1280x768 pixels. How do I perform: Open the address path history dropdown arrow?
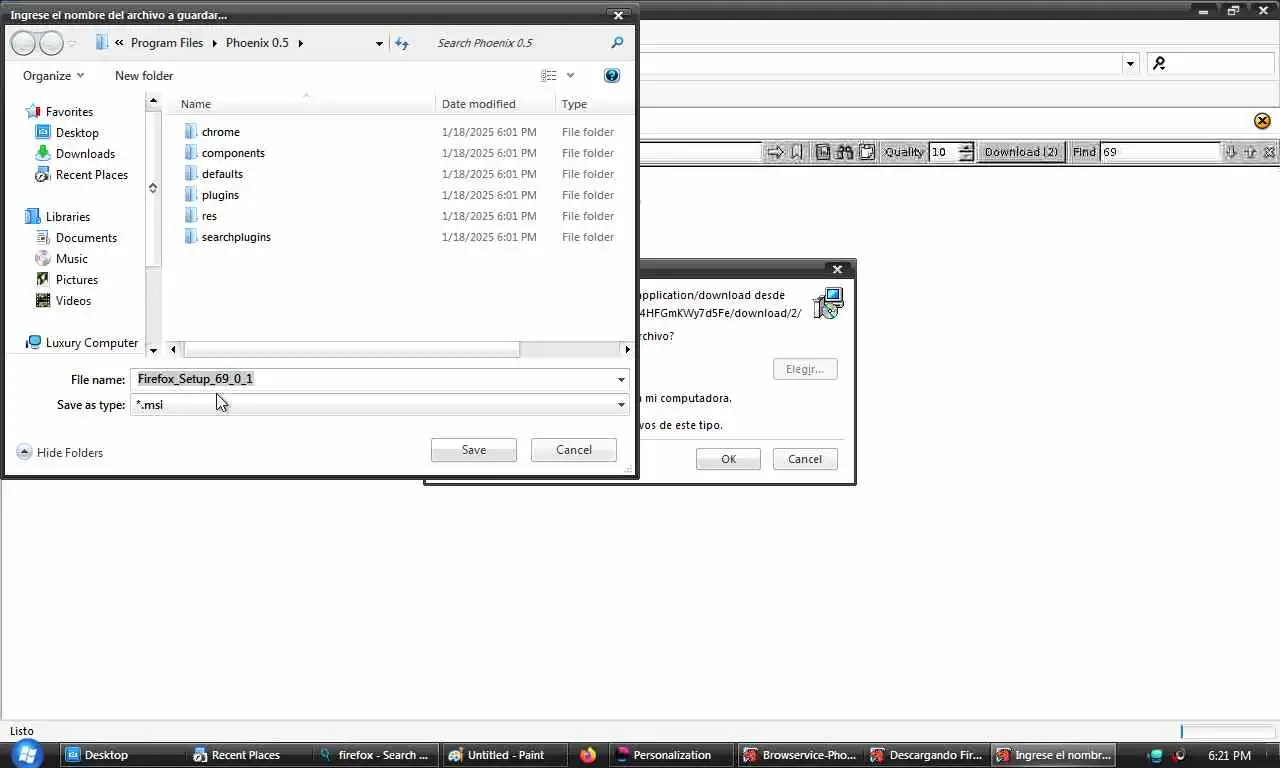(x=379, y=43)
